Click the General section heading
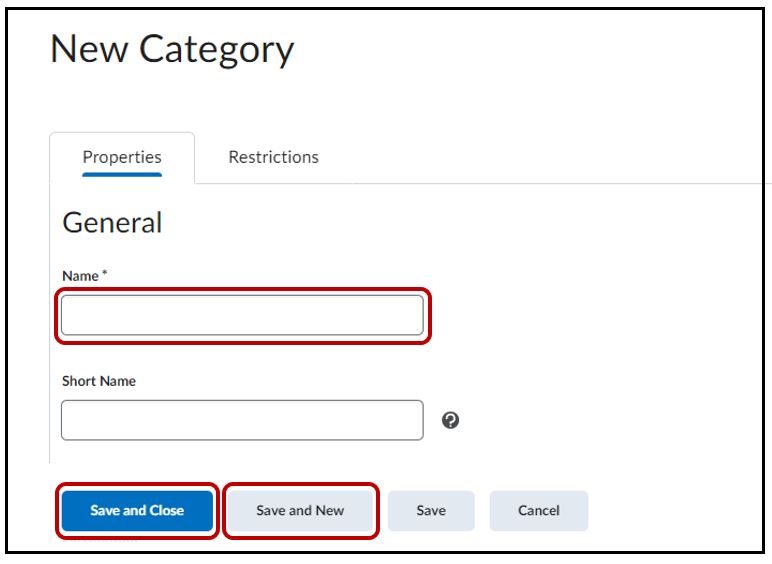Screen dimensions: 772x564 (x=112, y=223)
